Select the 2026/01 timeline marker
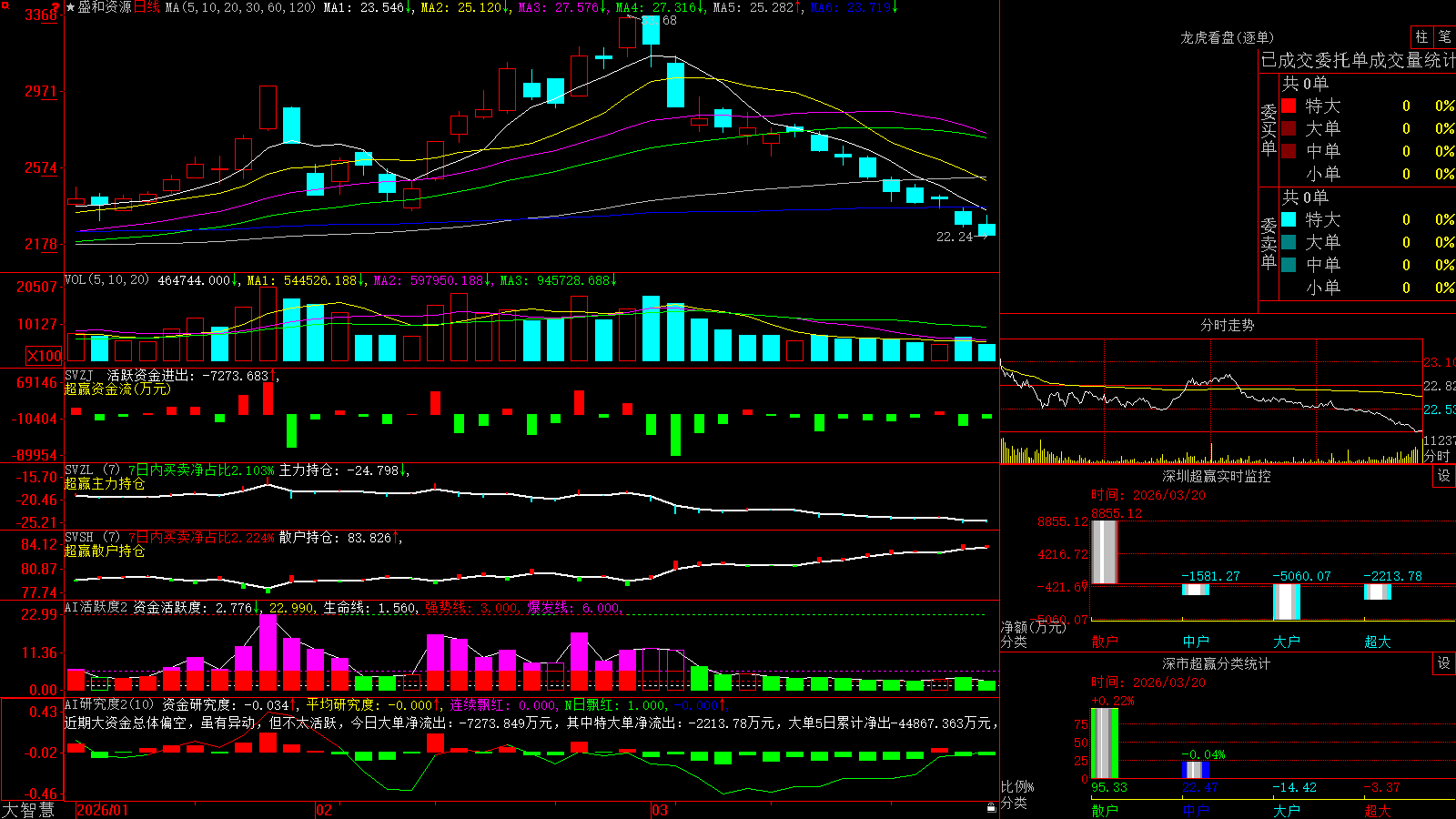1456x819 pixels. 103,810
